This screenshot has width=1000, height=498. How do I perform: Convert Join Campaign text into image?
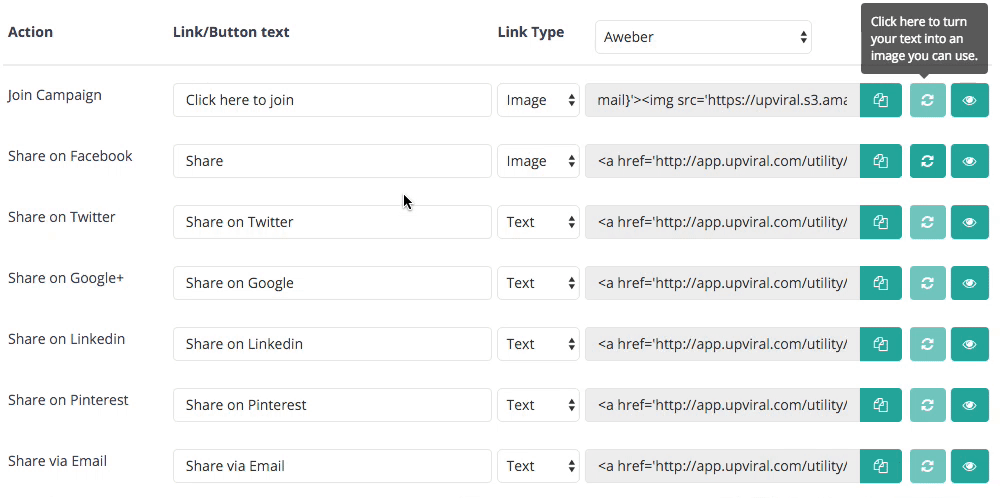[x=927, y=100]
